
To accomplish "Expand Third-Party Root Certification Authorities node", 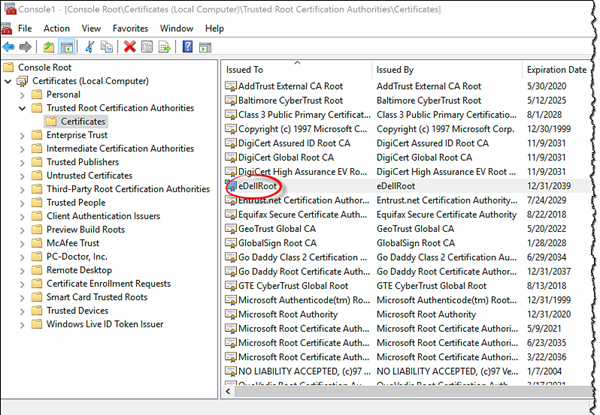I will (22, 189).
